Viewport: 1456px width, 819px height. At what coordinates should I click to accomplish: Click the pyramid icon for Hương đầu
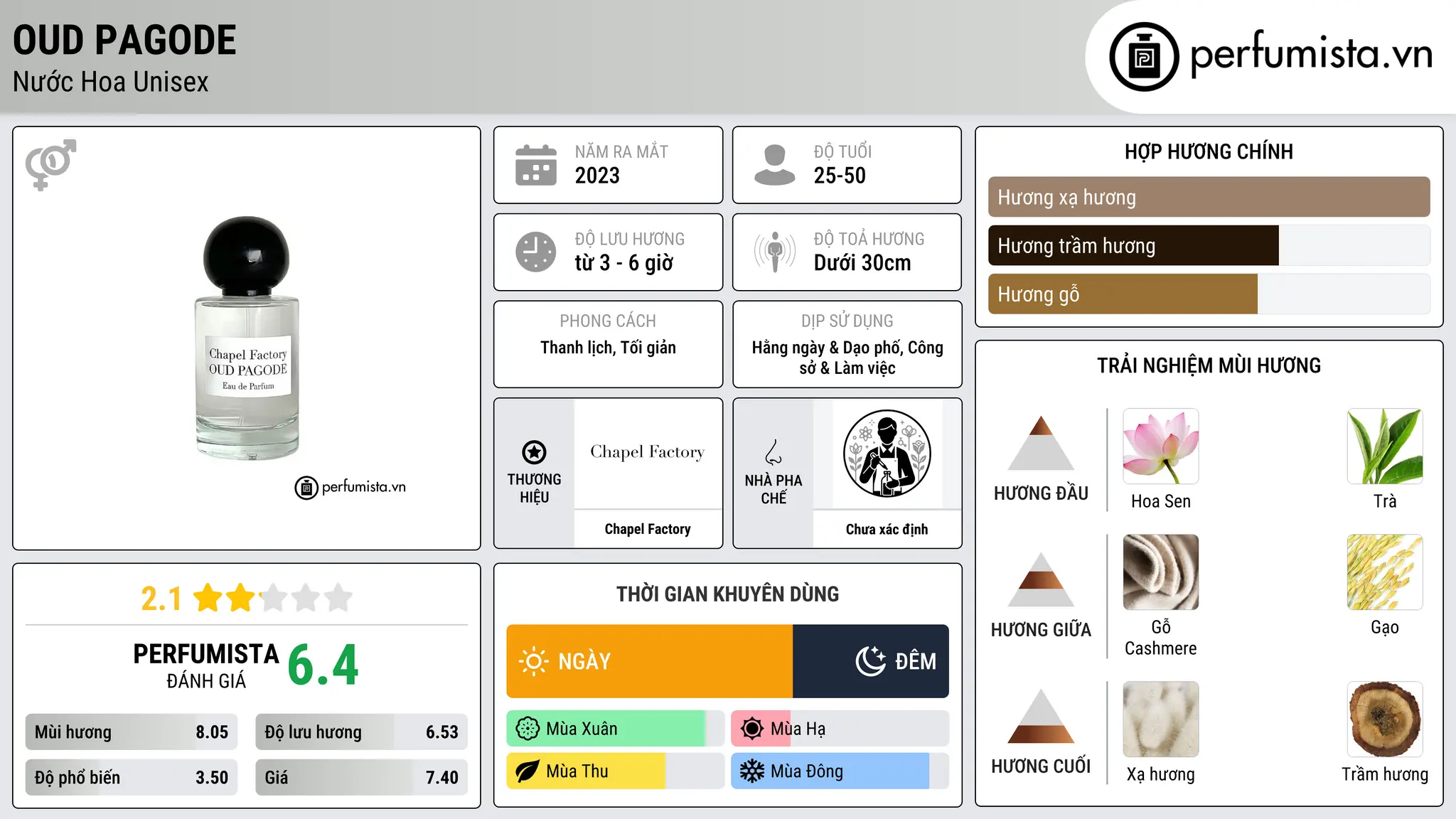[1041, 443]
